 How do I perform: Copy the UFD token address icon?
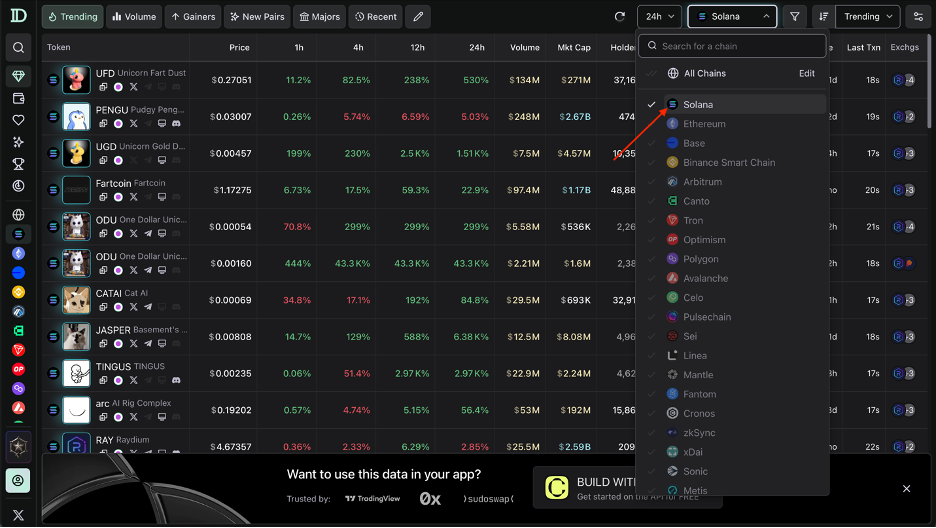pyautogui.click(x=103, y=87)
